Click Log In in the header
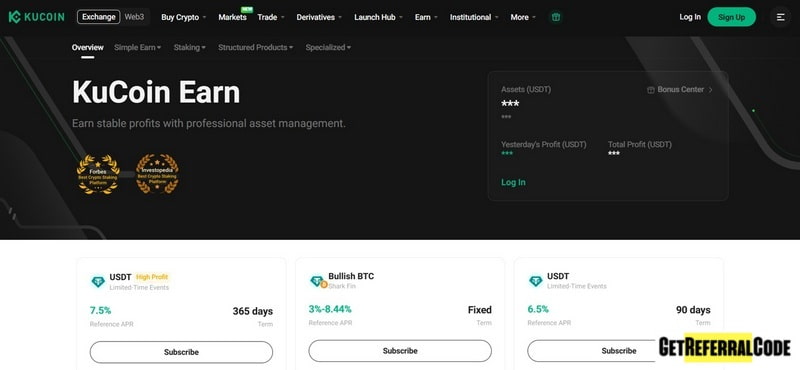The image size is (800, 370). (x=690, y=17)
